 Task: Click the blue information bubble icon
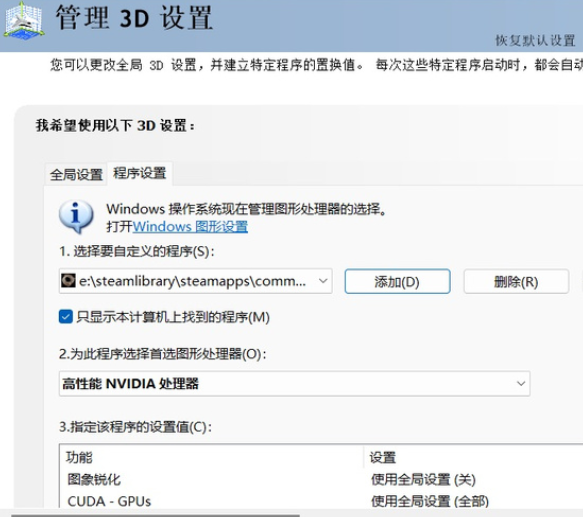76,216
